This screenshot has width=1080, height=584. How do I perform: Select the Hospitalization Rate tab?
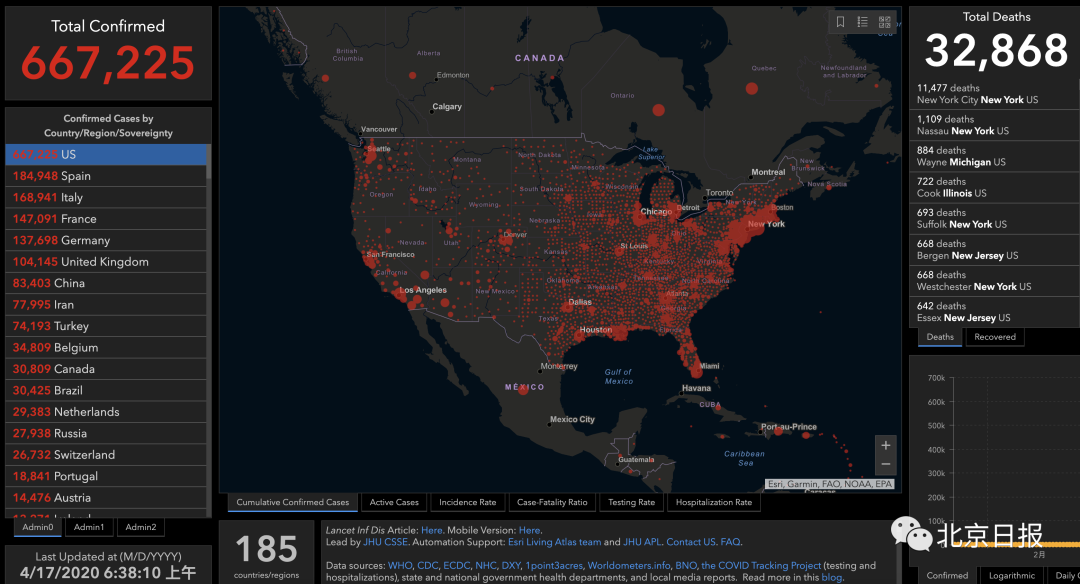click(714, 502)
